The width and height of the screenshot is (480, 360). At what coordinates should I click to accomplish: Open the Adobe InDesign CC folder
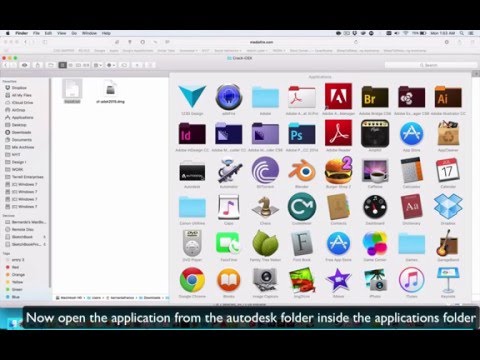click(x=192, y=133)
